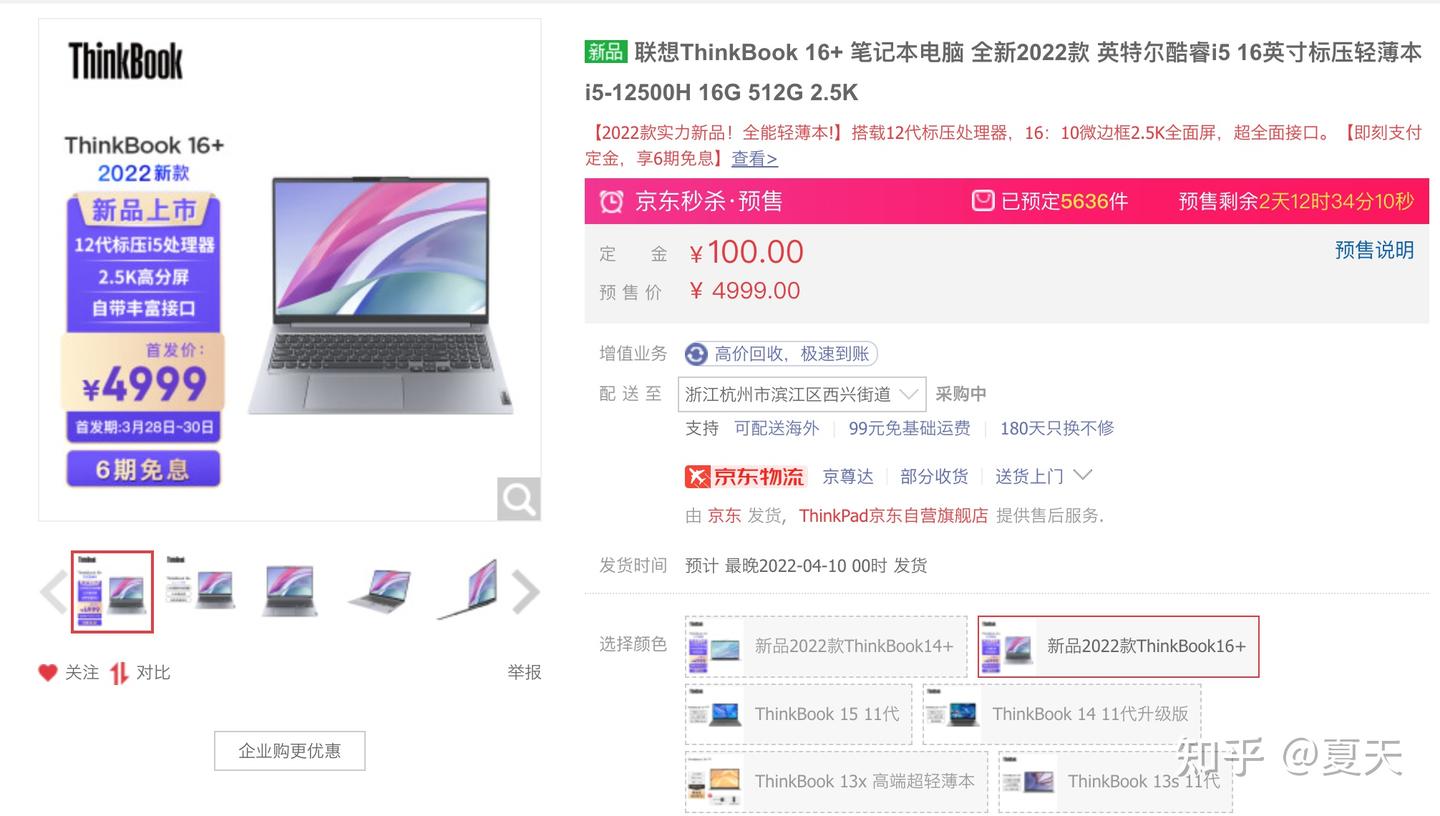Click the 查看> promotion details link
Viewport: 1440px width, 816px height.
click(x=754, y=158)
